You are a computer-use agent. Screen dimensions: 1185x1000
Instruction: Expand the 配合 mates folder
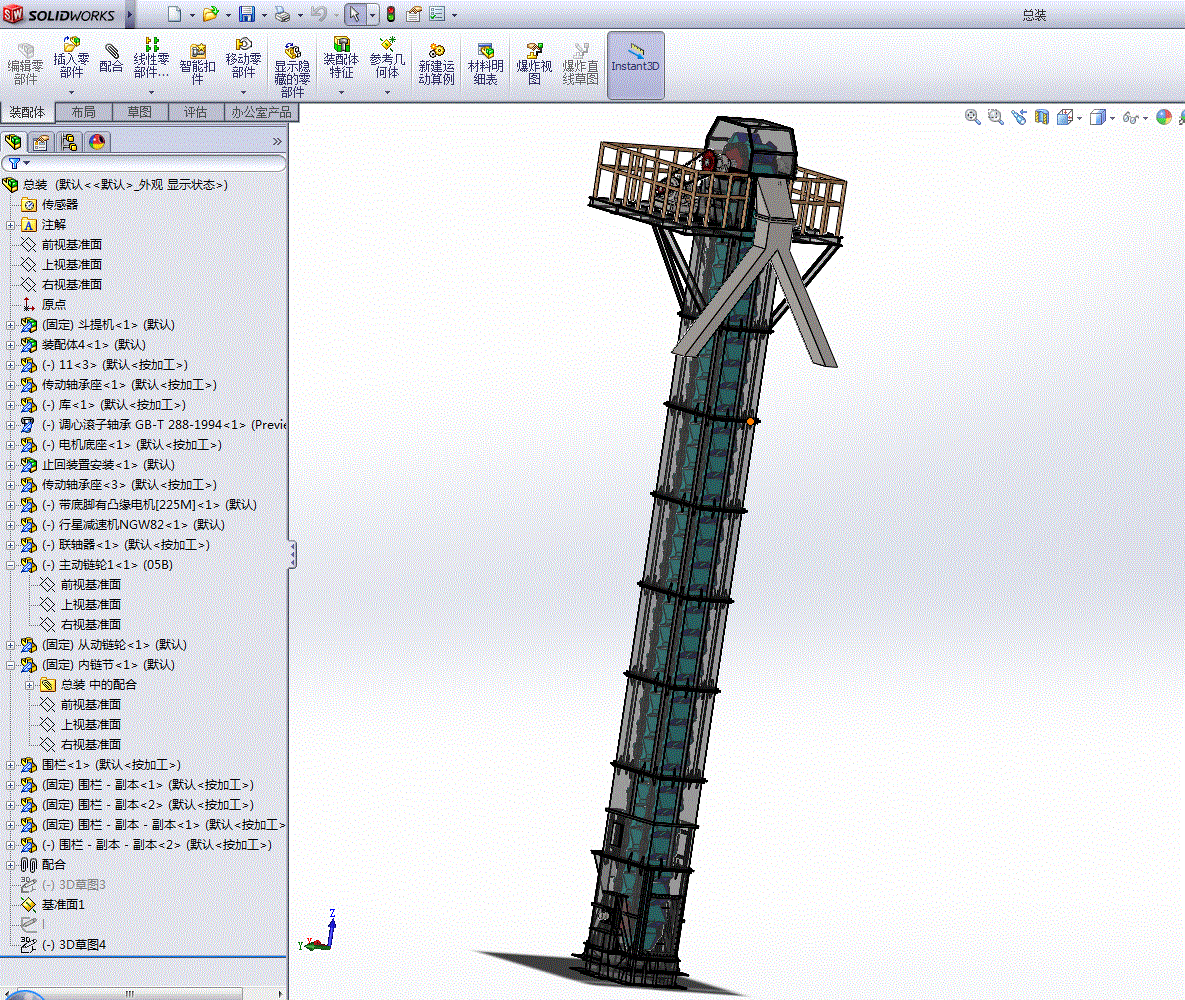11,865
